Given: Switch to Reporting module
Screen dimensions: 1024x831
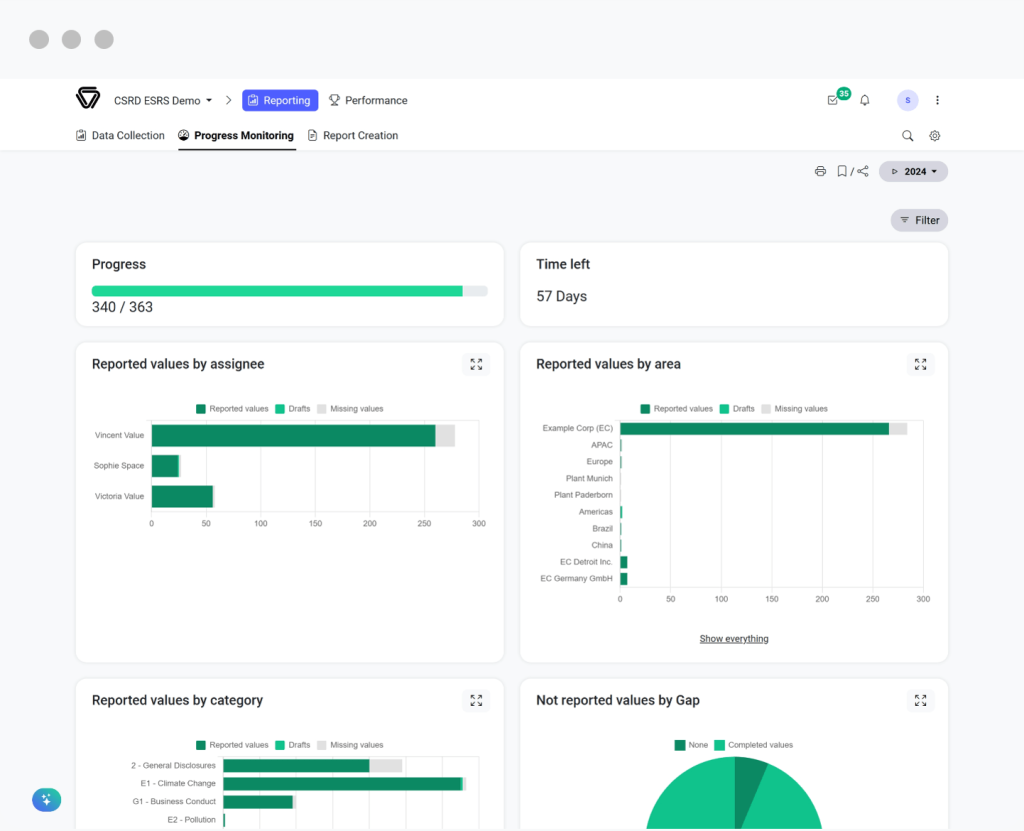Looking at the screenshot, I should coord(280,100).
